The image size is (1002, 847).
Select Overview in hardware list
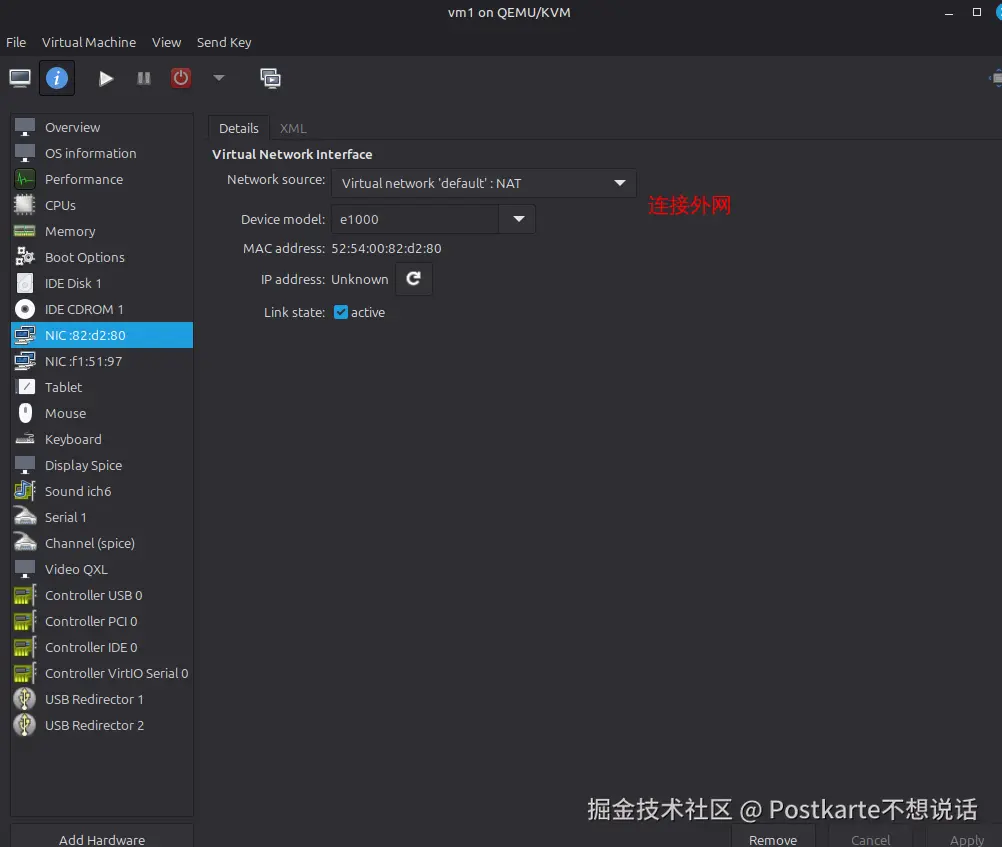point(102,127)
